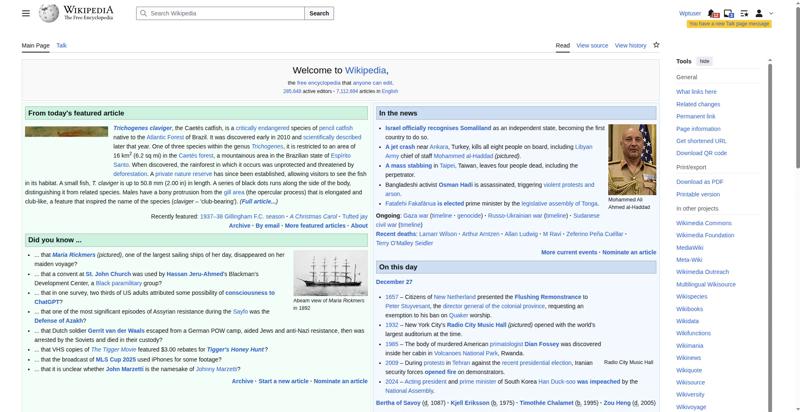Open the View history tab

pos(630,46)
